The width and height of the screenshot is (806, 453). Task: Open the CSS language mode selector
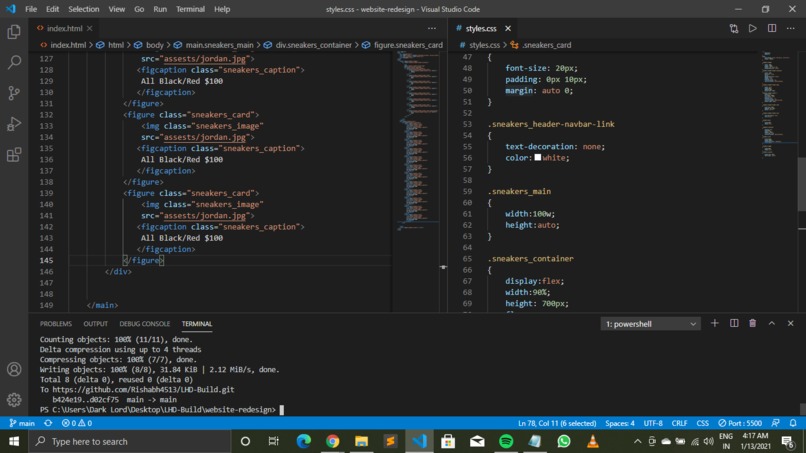(x=702, y=423)
